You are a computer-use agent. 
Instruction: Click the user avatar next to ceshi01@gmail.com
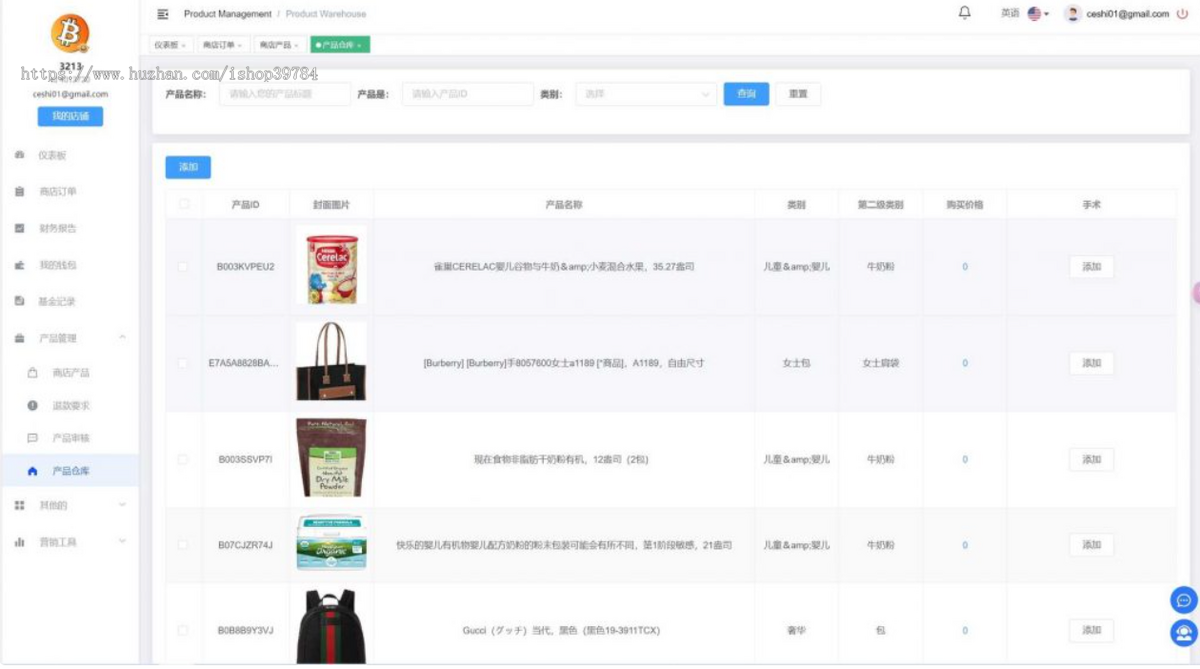[x=1073, y=14]
